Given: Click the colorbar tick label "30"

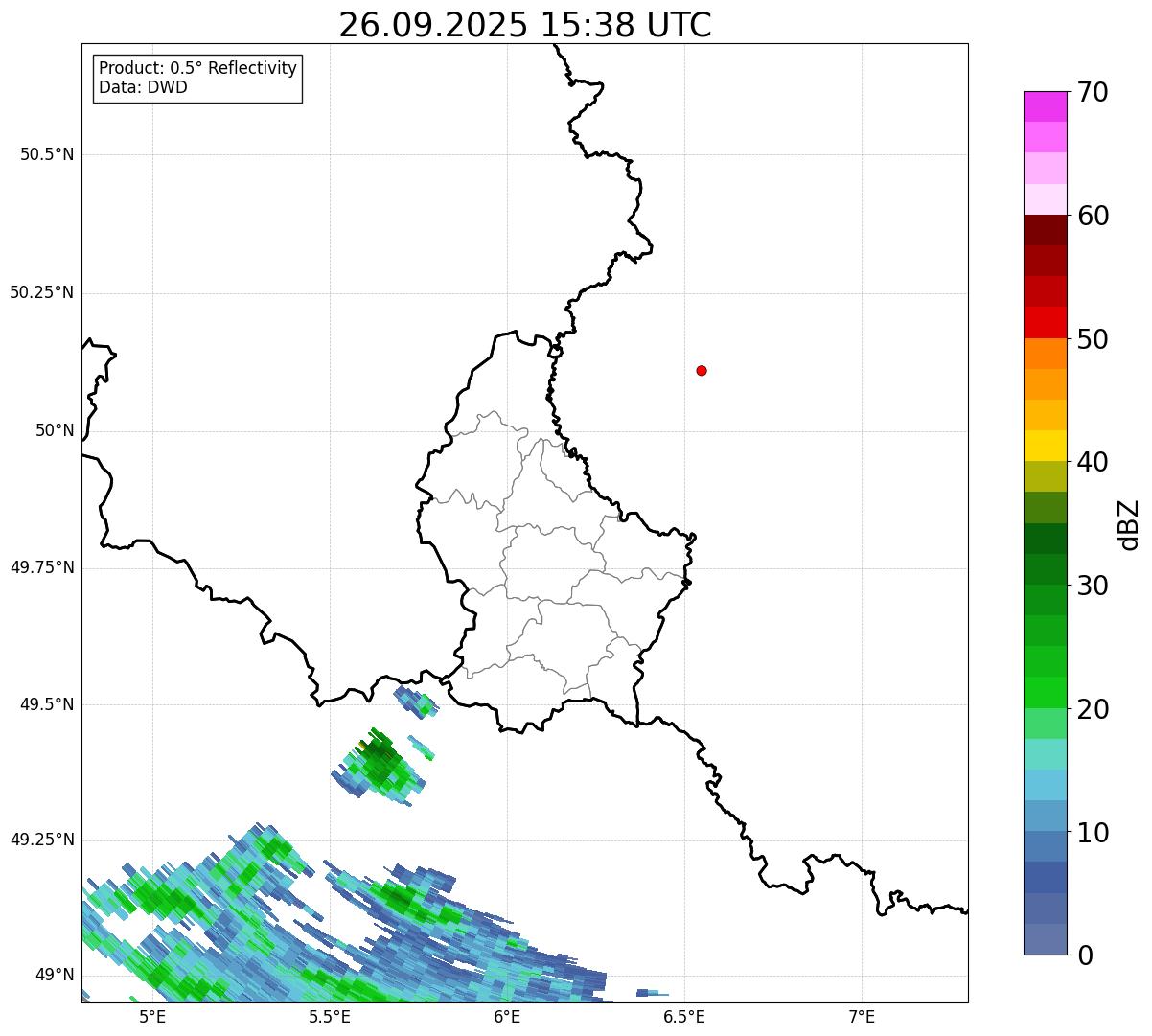Looking at the screenshot, I should (x=1093, y=586).
